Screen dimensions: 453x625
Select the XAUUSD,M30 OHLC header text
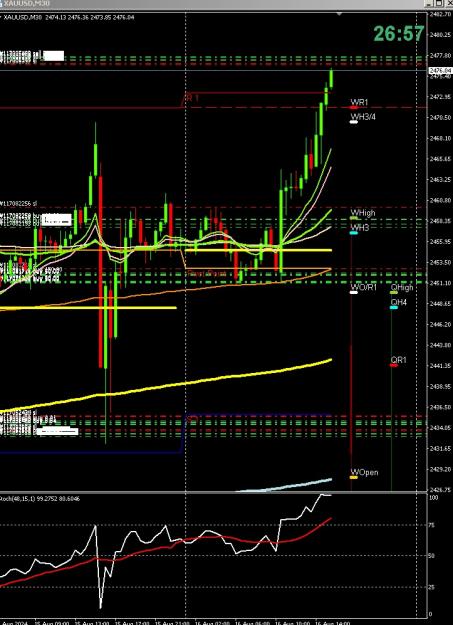(69, 17)
